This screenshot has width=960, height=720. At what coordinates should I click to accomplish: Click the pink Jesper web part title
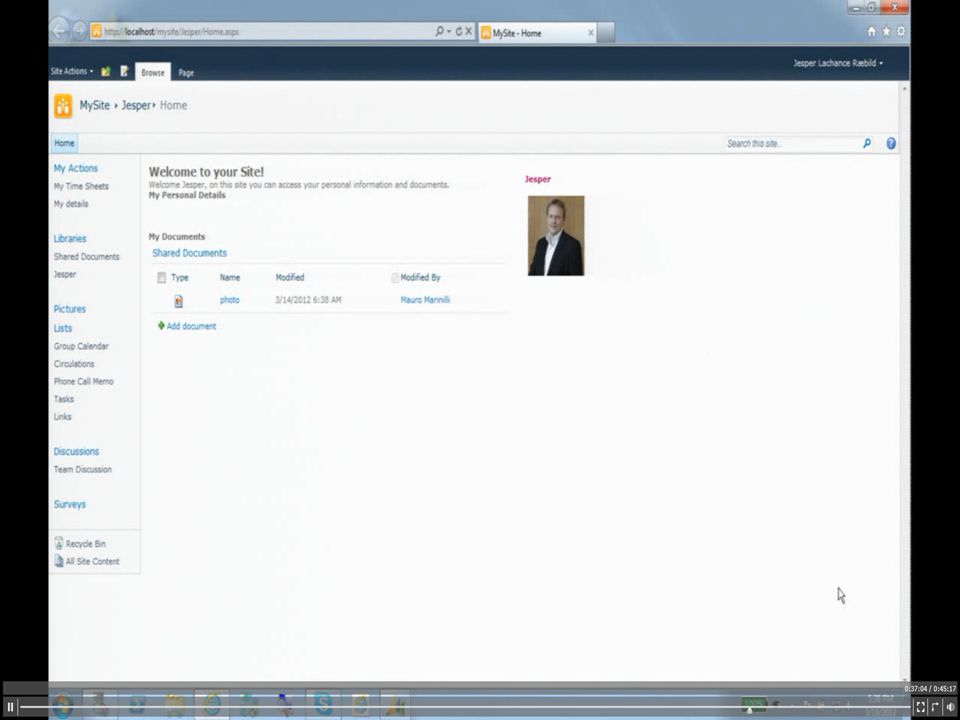coord(538,179)
